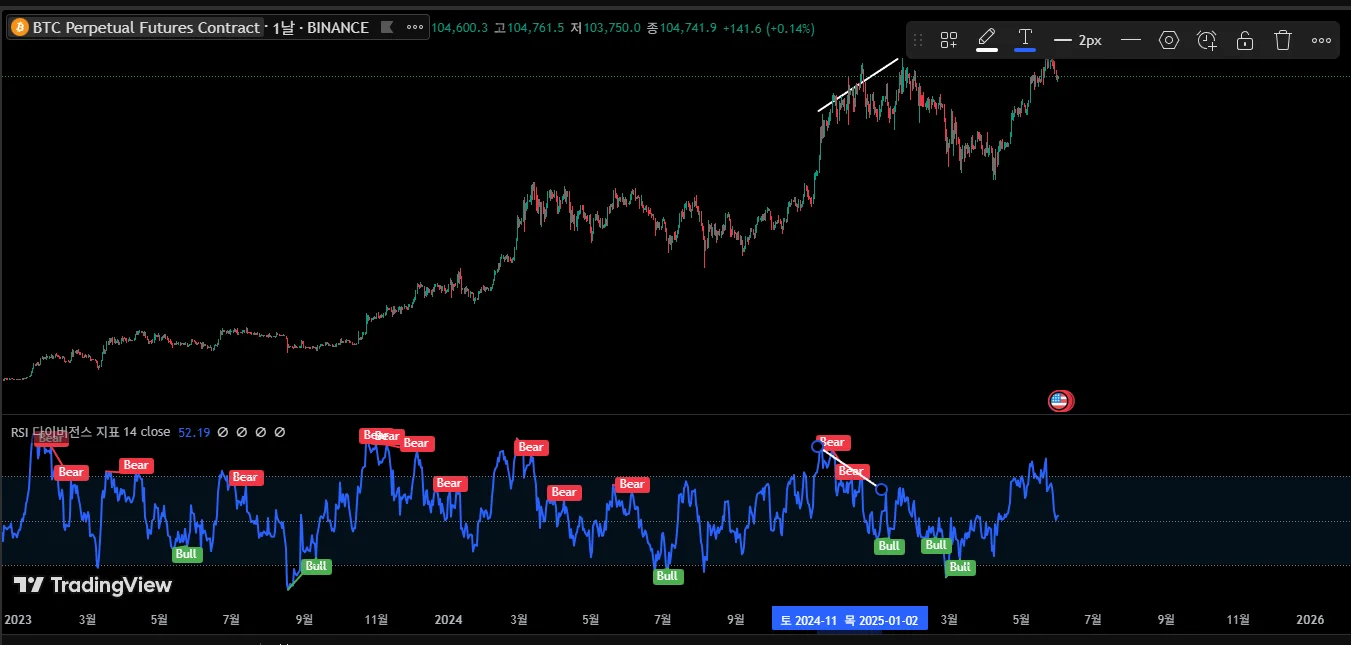
Task: Click the 1날 interval label
Action: pos(282,28)
